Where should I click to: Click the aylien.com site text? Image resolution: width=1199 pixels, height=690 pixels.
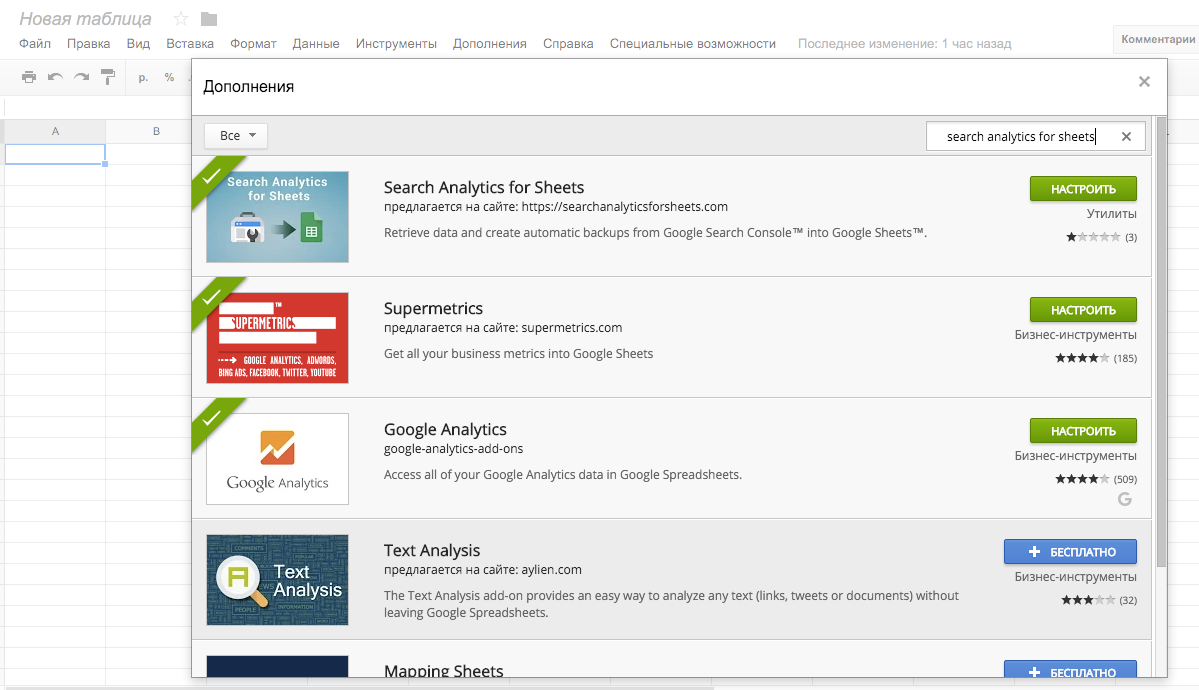[551, 569]
